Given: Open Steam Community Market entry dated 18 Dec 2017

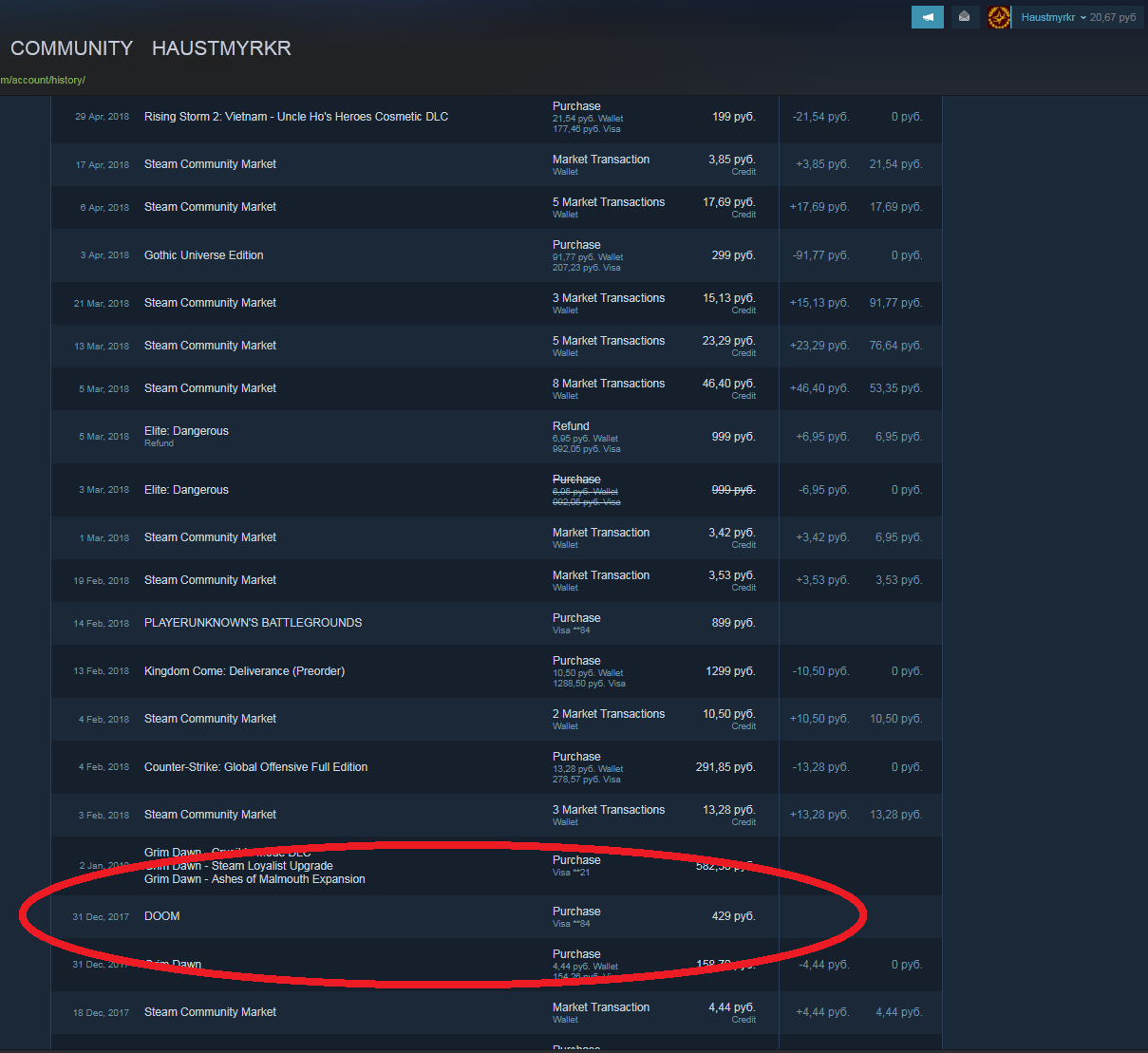Looking at the screenshot, I should (210, 1012).
